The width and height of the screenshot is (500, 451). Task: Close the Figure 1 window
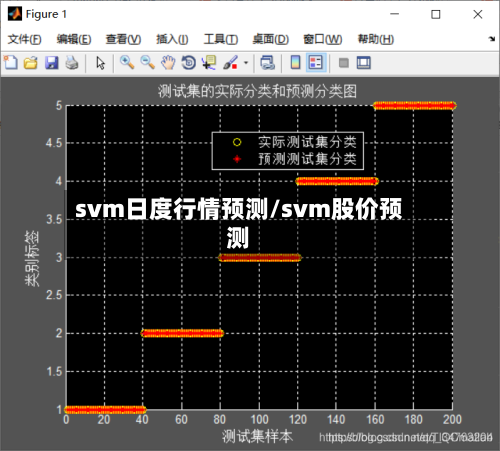(x=478, y=14)
